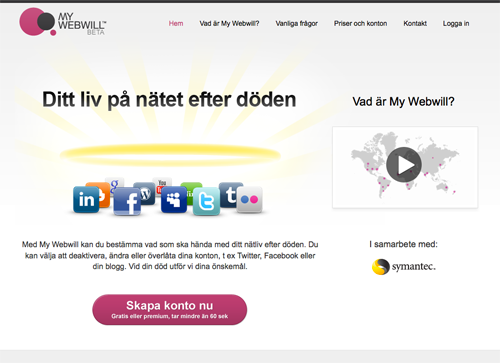This screenshot has height=363, width=500.
Task: Click the My Webwill logo
Action: (x=63, y=22)
